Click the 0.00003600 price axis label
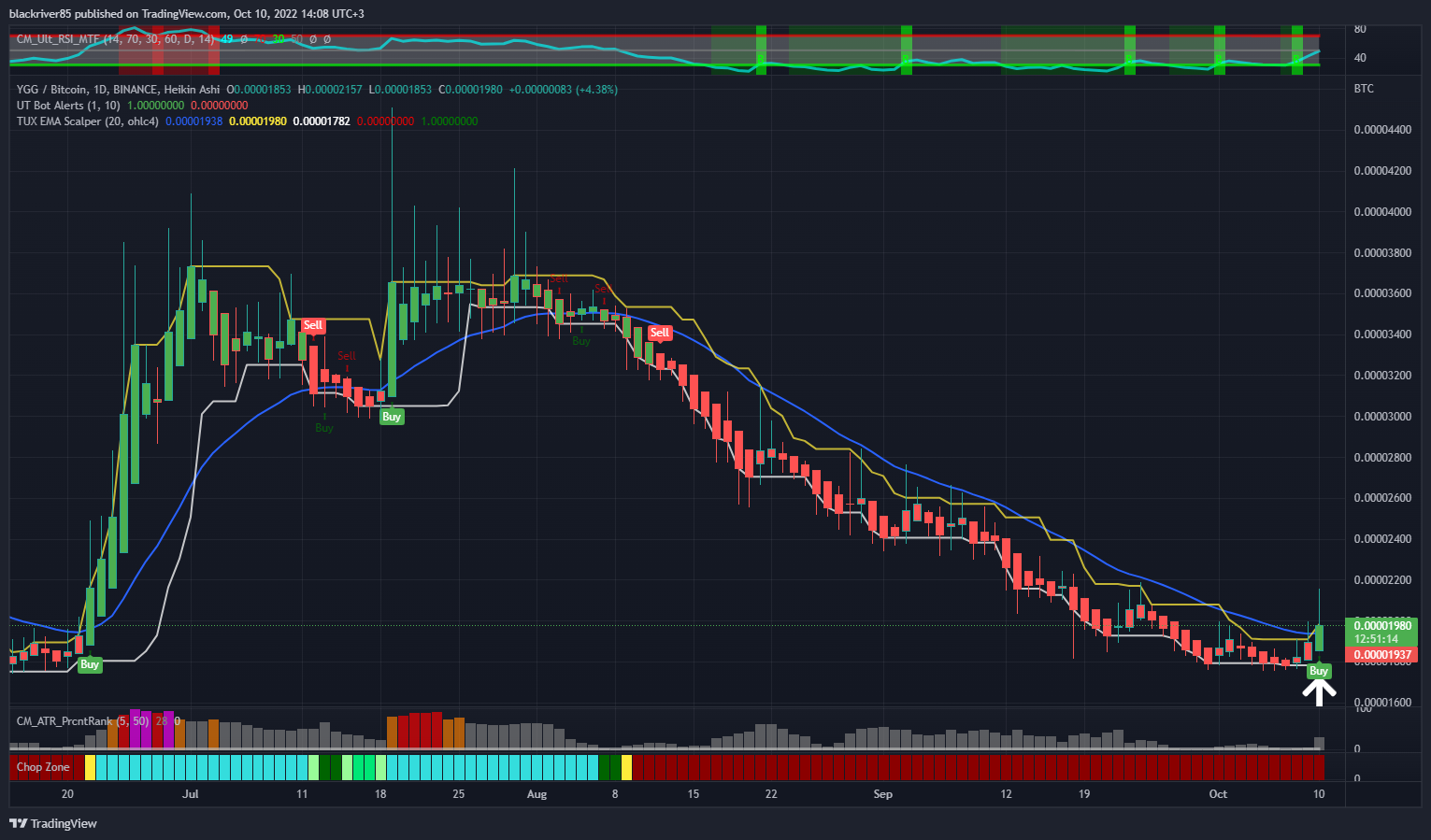 pyautogui.click(x=1382, y=293)
